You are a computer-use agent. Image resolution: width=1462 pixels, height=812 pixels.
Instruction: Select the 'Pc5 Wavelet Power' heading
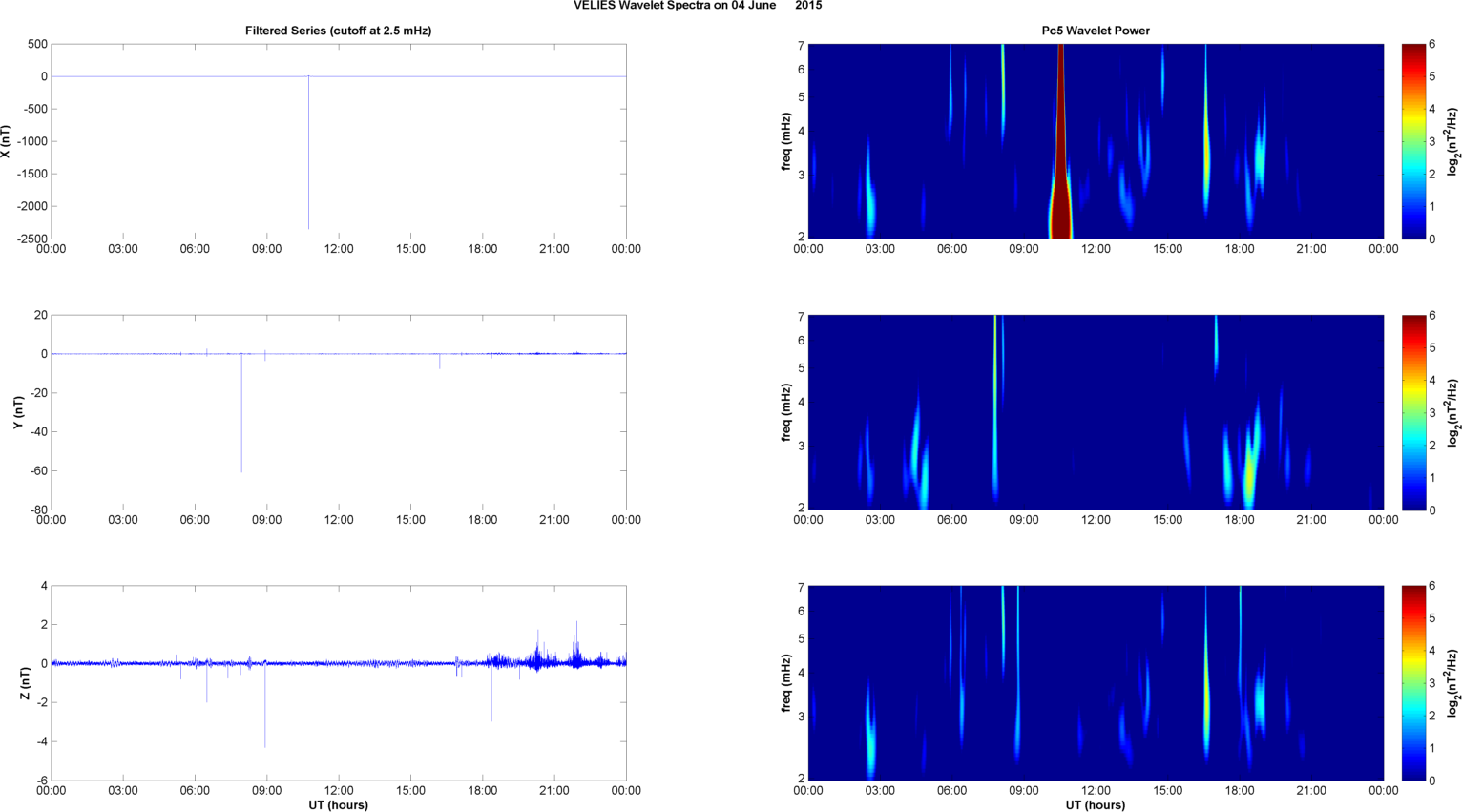(1096, 31)
